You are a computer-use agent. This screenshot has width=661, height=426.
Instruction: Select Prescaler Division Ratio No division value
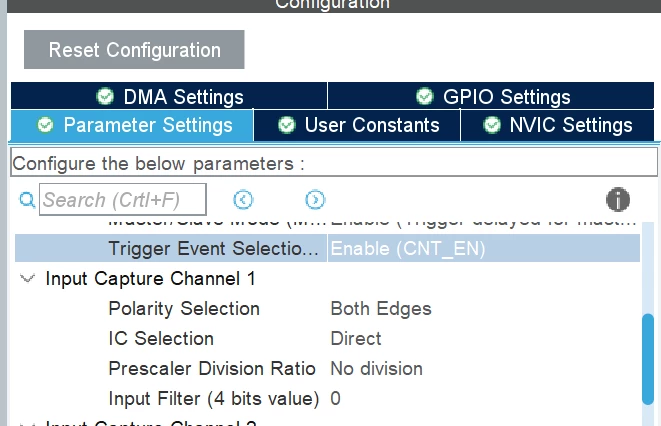tap(376, 369)
